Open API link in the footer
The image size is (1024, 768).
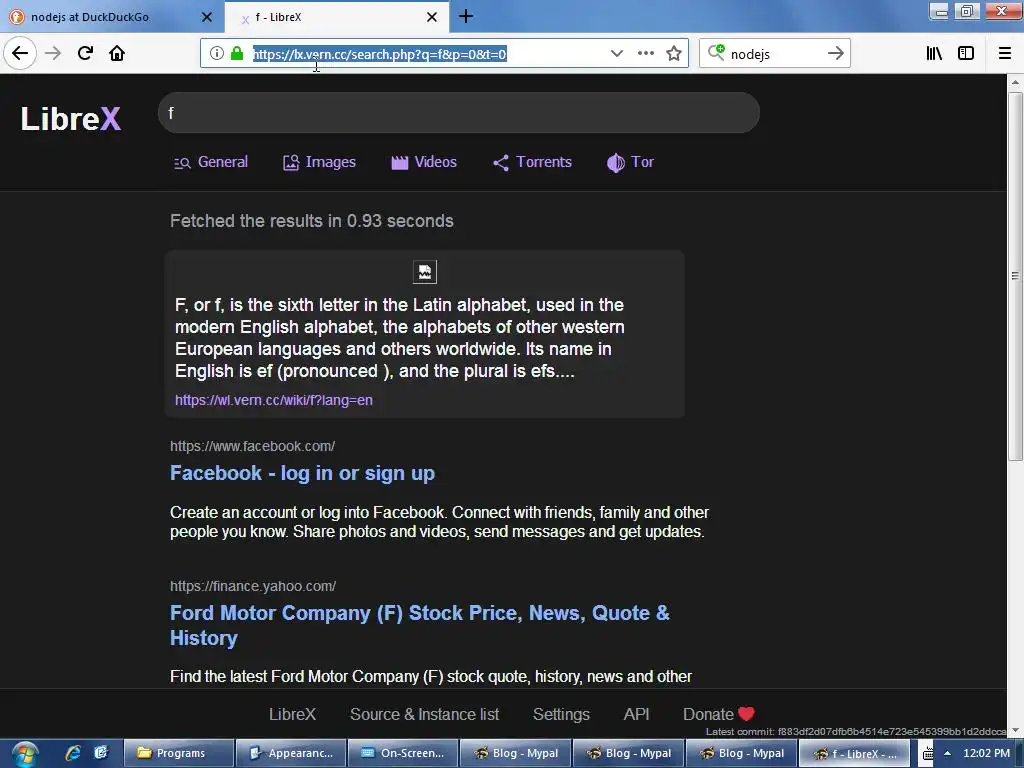[636, 714]
